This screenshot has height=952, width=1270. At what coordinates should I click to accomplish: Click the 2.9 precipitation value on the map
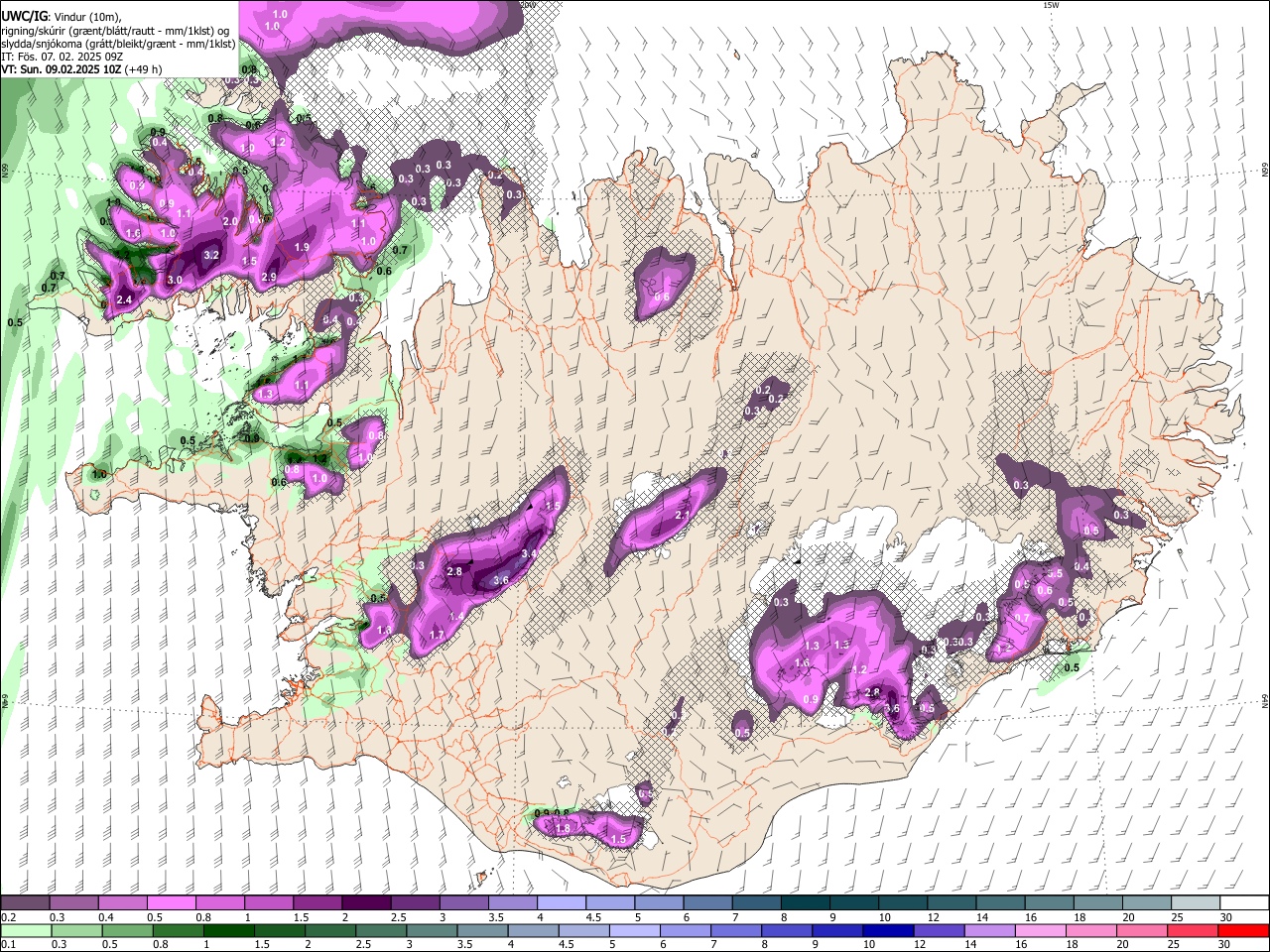tap(268, 277)
